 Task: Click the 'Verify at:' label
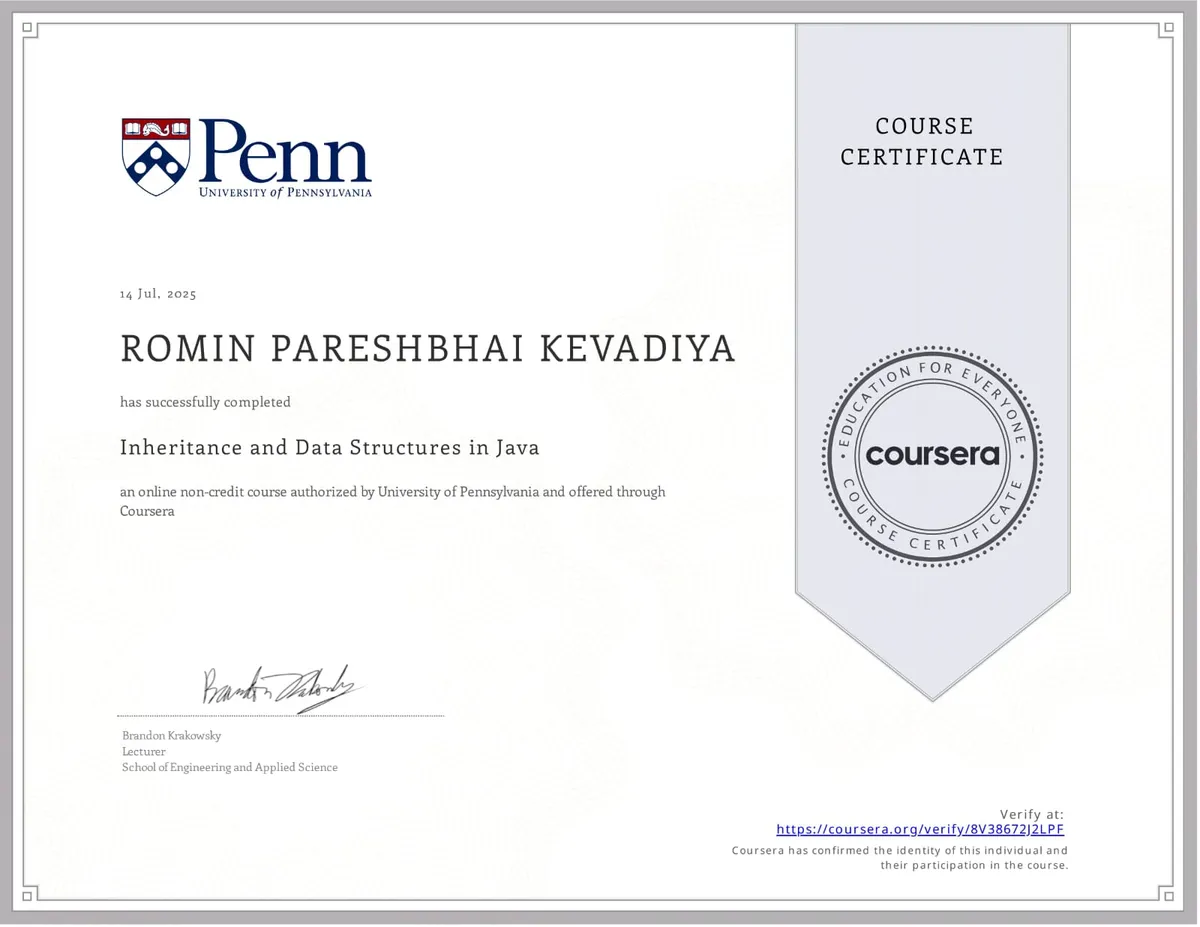click(1032, 814)
